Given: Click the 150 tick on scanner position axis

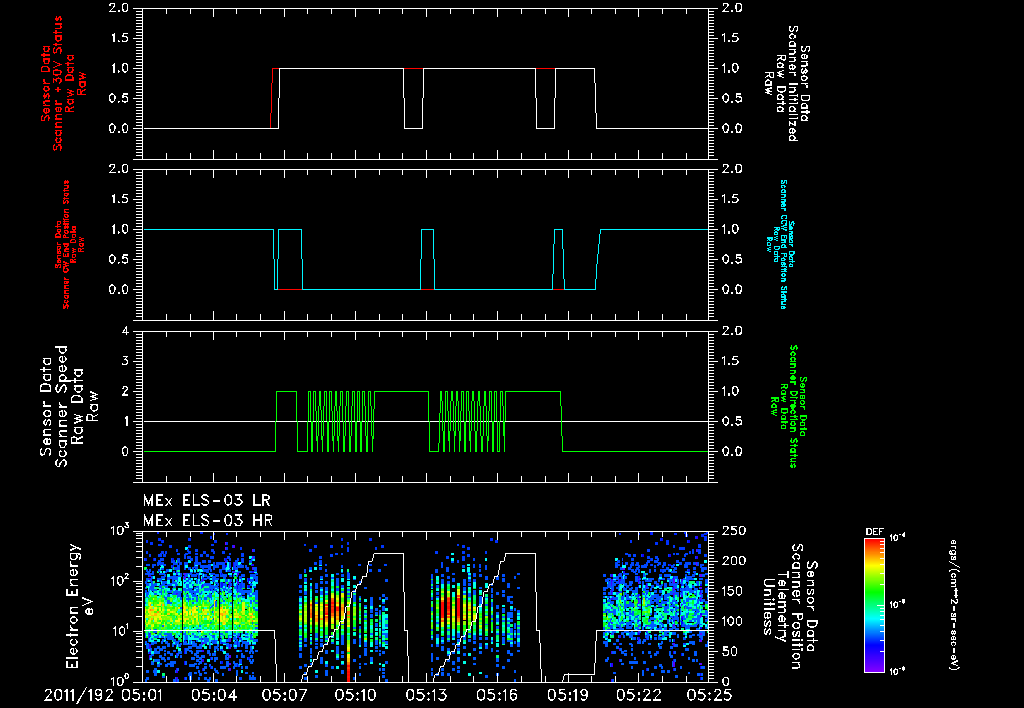Looking at the screenshot, I should click(731, 591).
